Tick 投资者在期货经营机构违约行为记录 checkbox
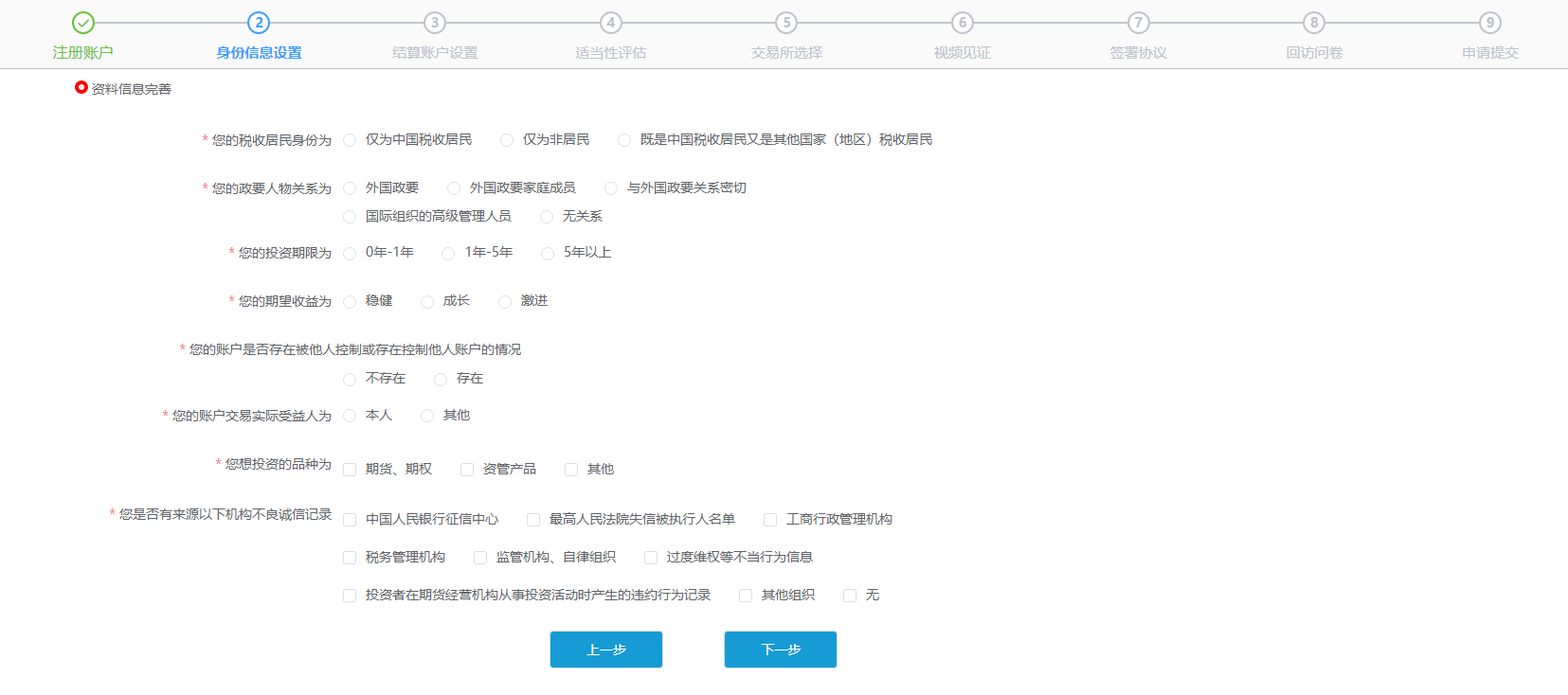 click(350, 596)
